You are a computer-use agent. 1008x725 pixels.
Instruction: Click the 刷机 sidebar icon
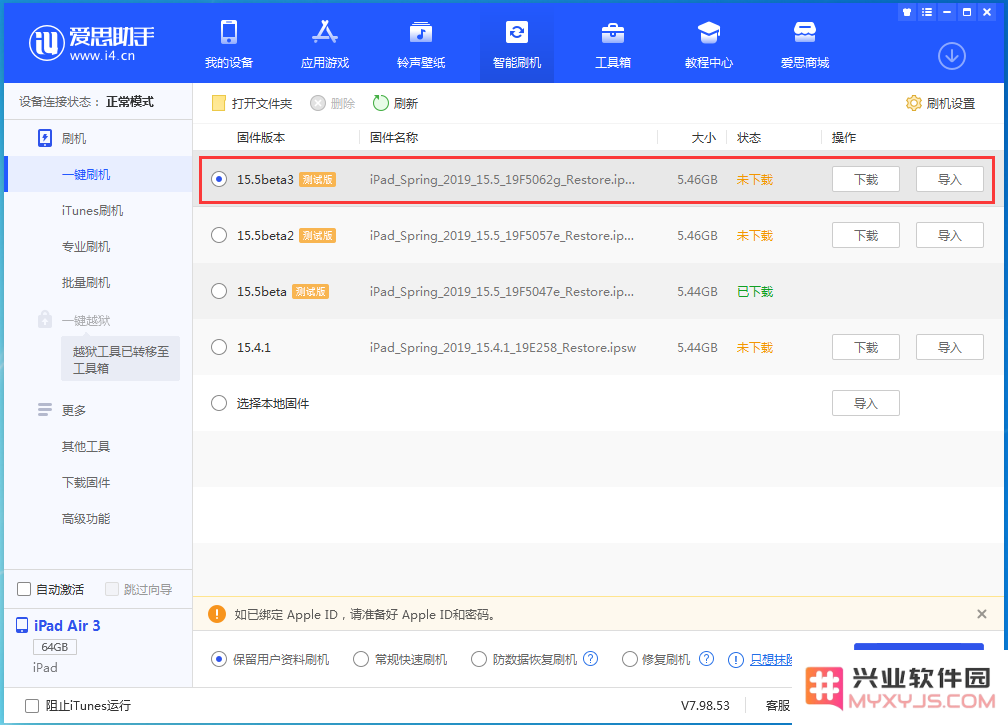tap(45, 138)
